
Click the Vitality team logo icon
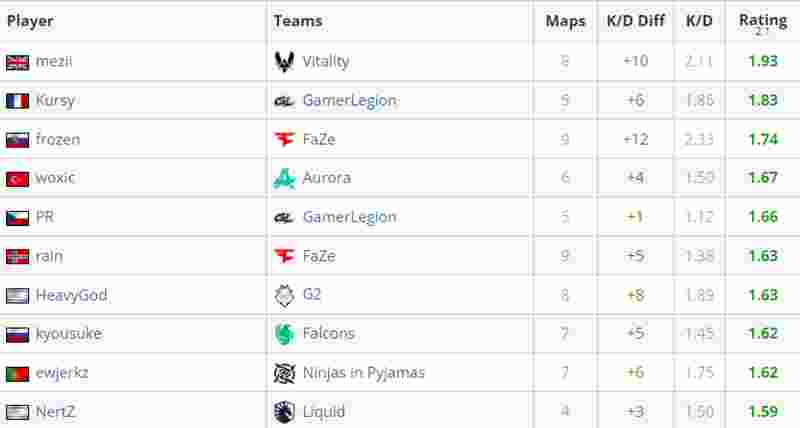(x=284, y=62)
